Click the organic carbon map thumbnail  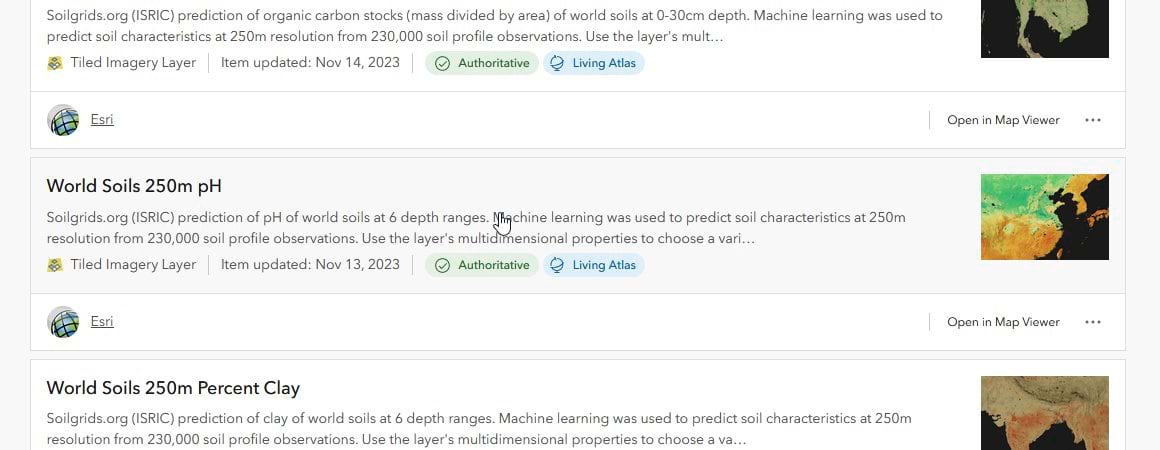(1044, 28)
